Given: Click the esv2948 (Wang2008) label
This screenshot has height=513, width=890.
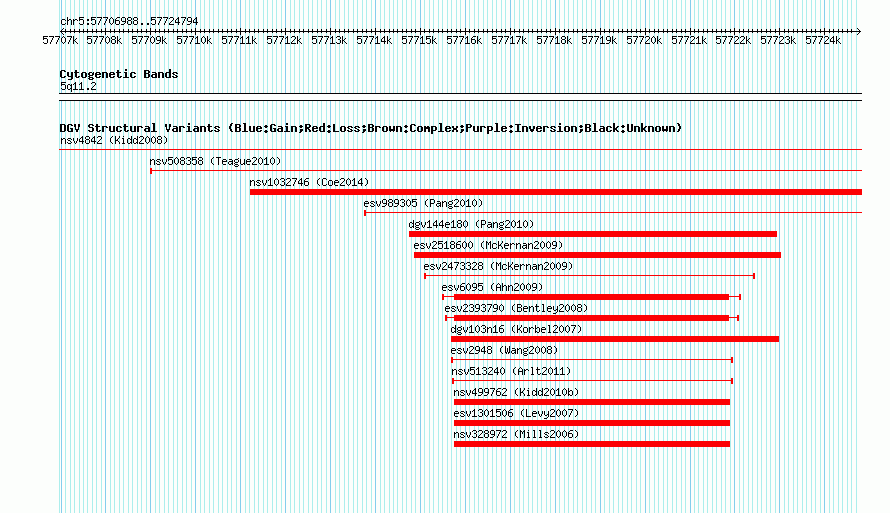Looking at the screenshot, I should [x=504, y=350].
